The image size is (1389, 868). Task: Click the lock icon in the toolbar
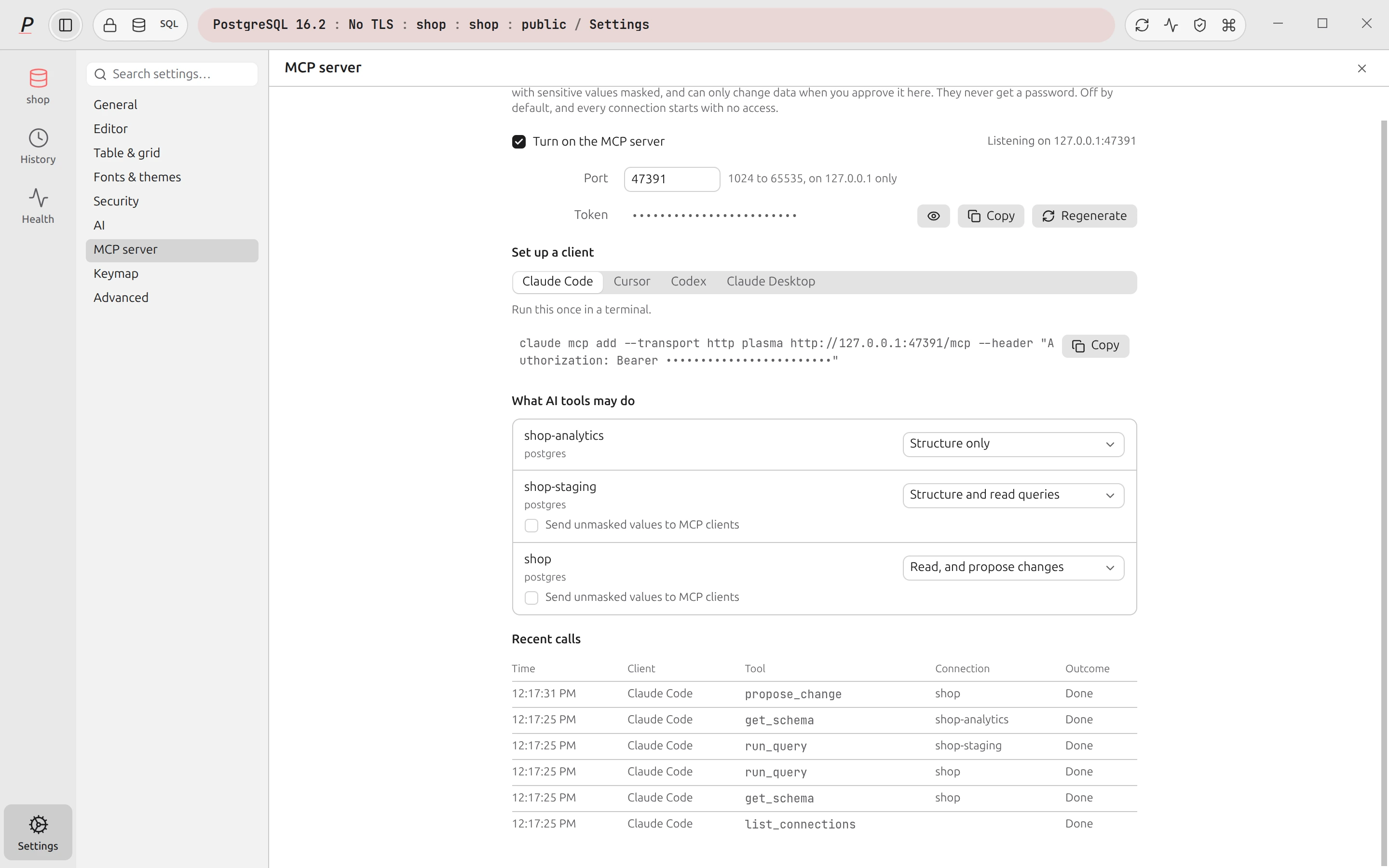(x=110, y=25)
